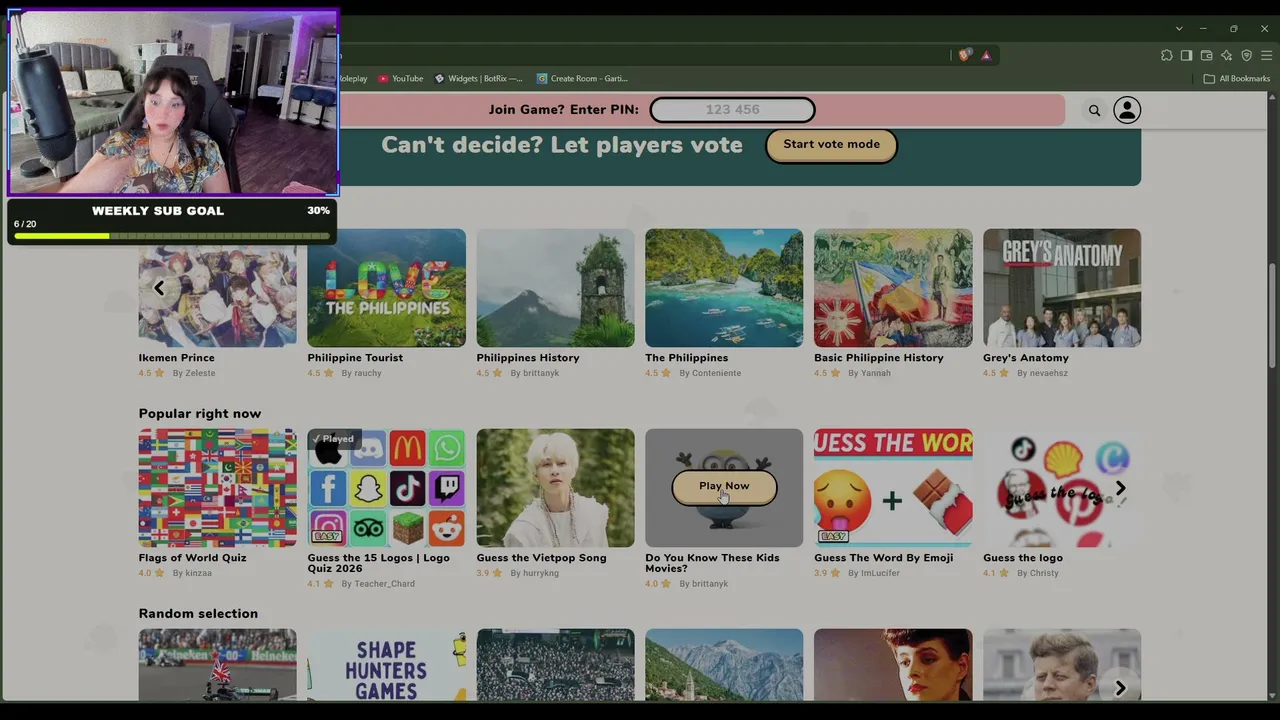
Task: Click the 'Ikemen Prince' quiz title
Action: (177, 358)
